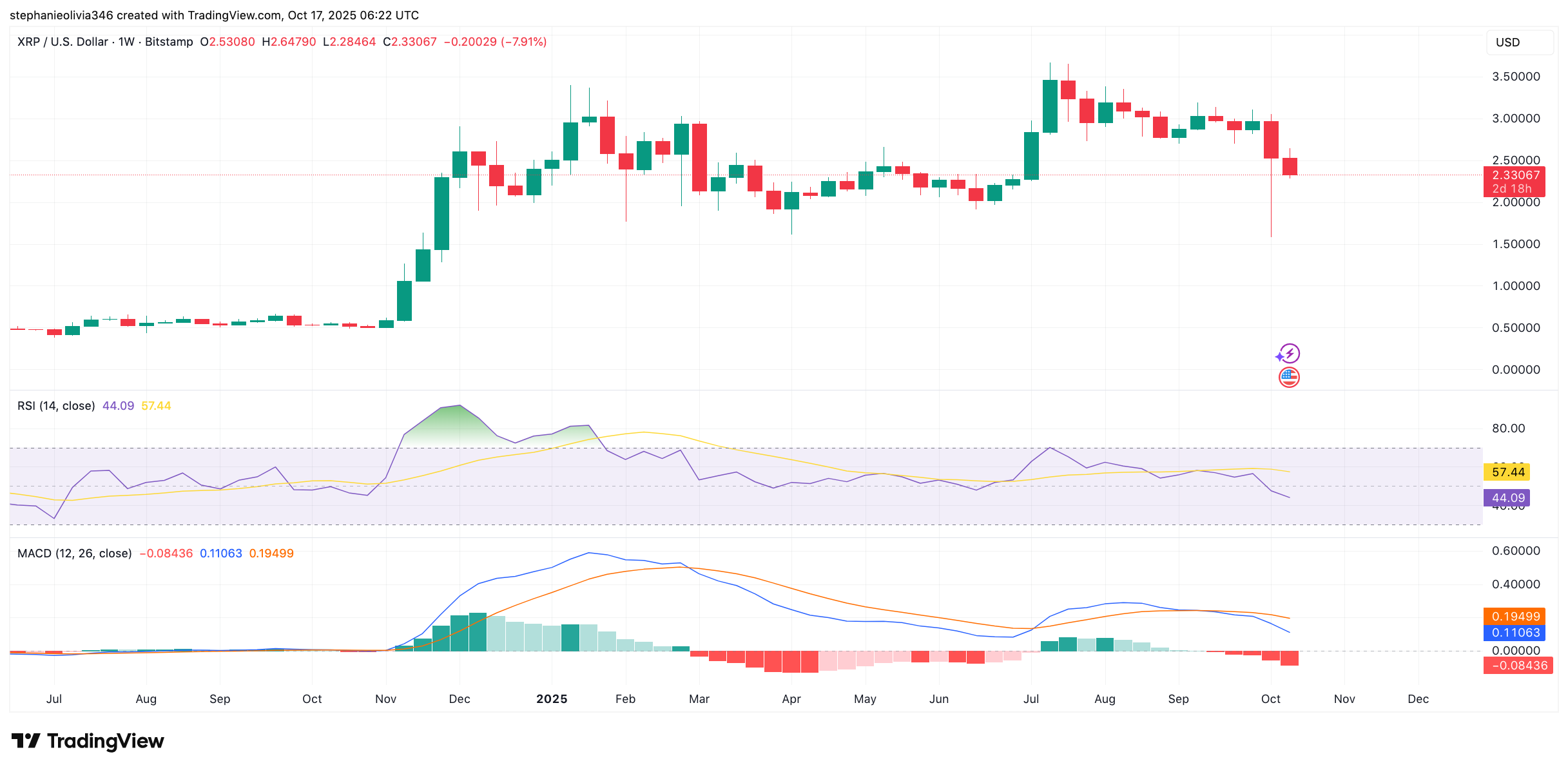The height and width of the screenshot is (770, 1568).
Task: Click the 3.50000 price axis label
Action: [1516, 77]
